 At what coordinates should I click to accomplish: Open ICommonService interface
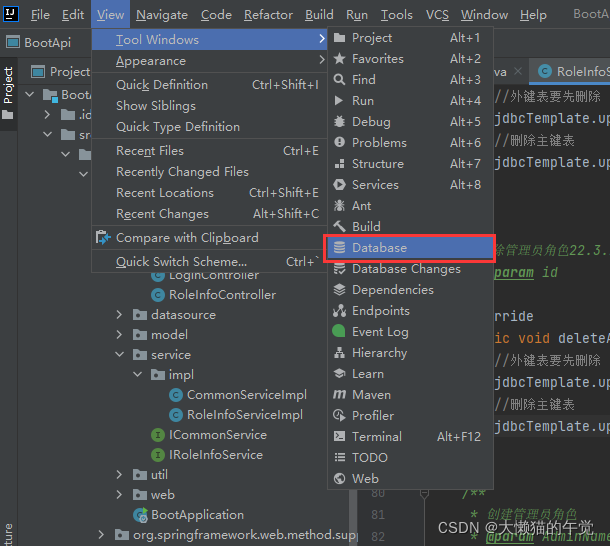217,435
